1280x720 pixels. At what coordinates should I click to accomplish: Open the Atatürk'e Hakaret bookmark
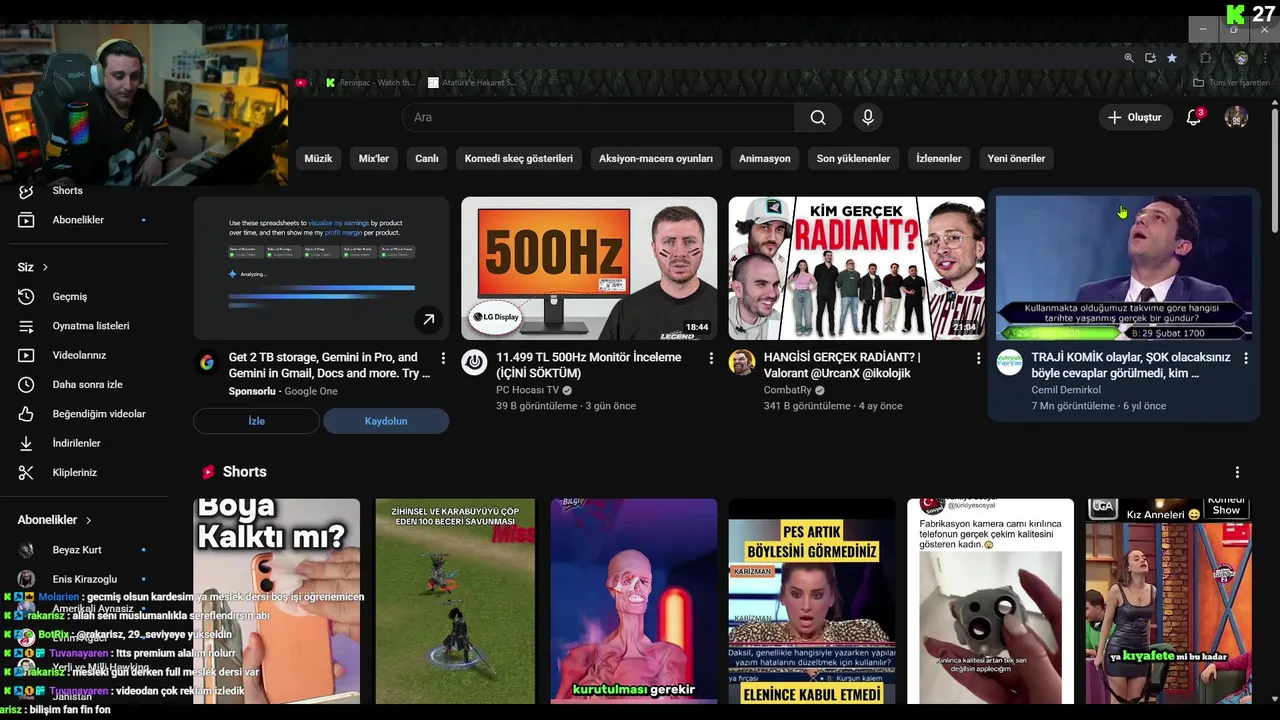(472, 83)
